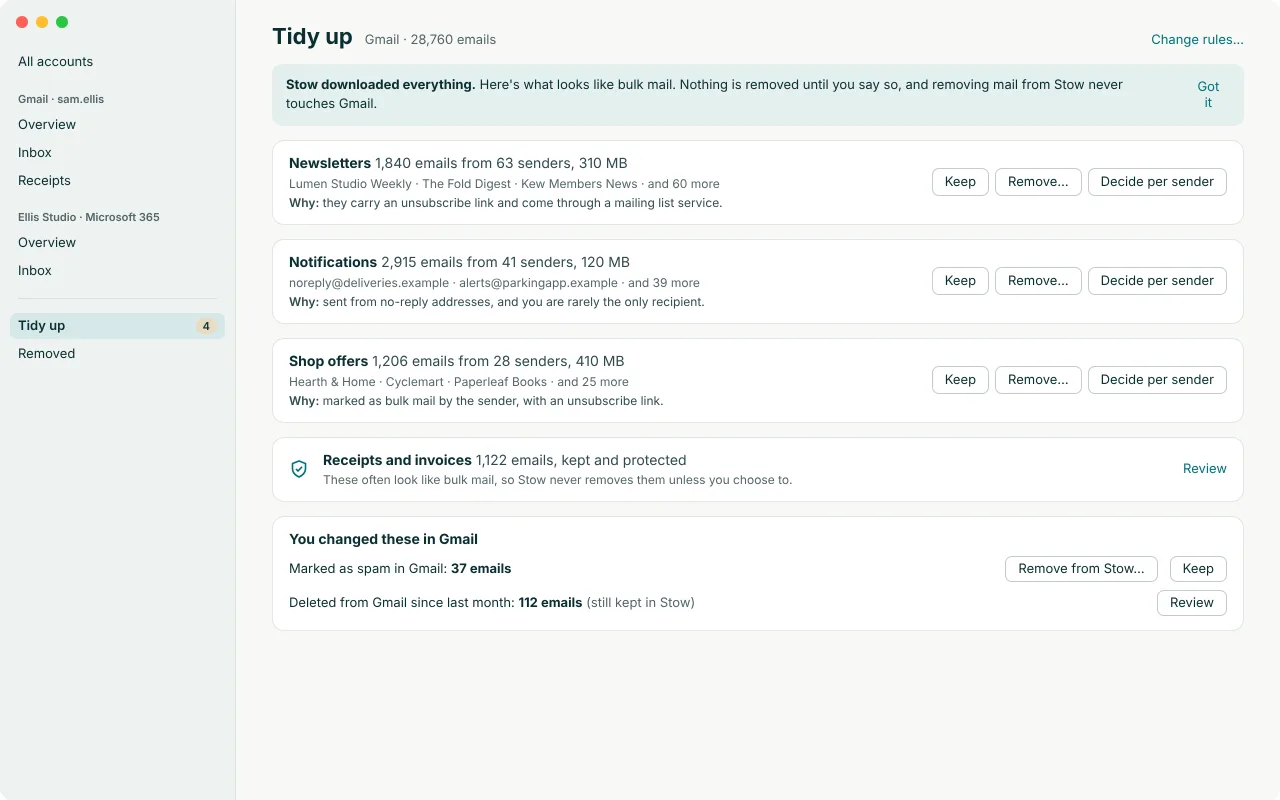
Task: Dismiss the banner with Got it
Action: coord(1208,95)
